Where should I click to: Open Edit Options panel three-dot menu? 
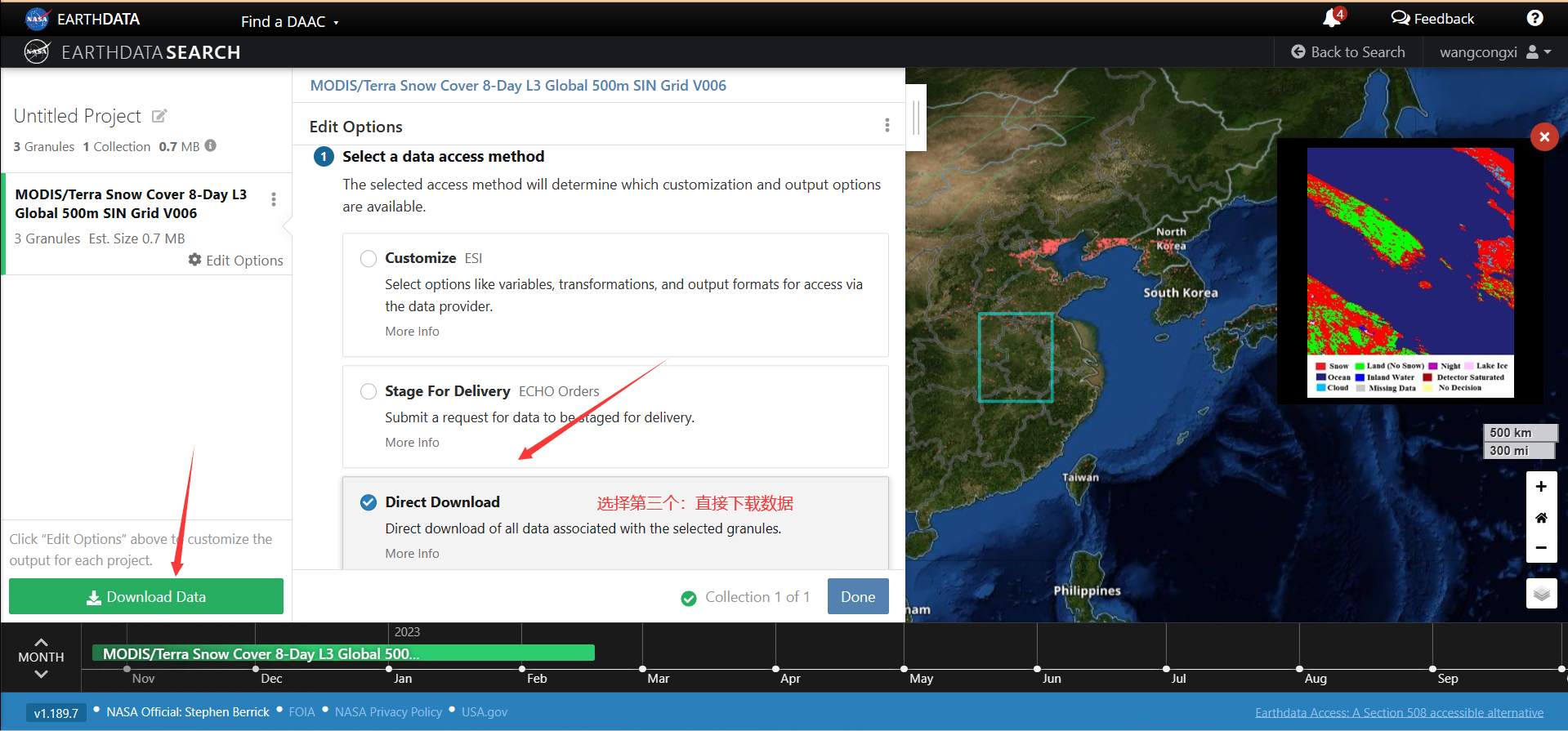pos(887,125)
